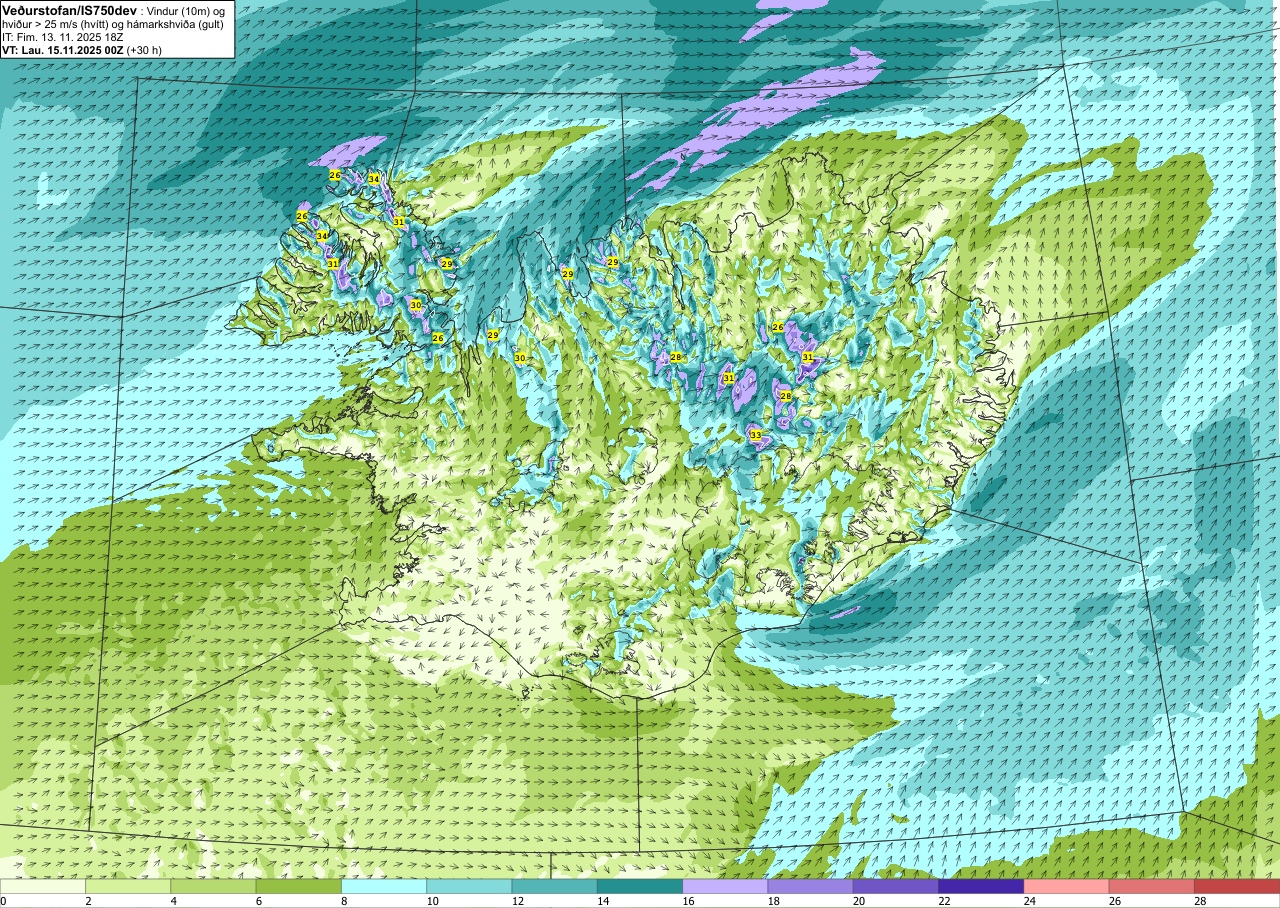Click the legend tick label '8'
The height and width of the screenshot is (908, 1280).
click(343, 901)
